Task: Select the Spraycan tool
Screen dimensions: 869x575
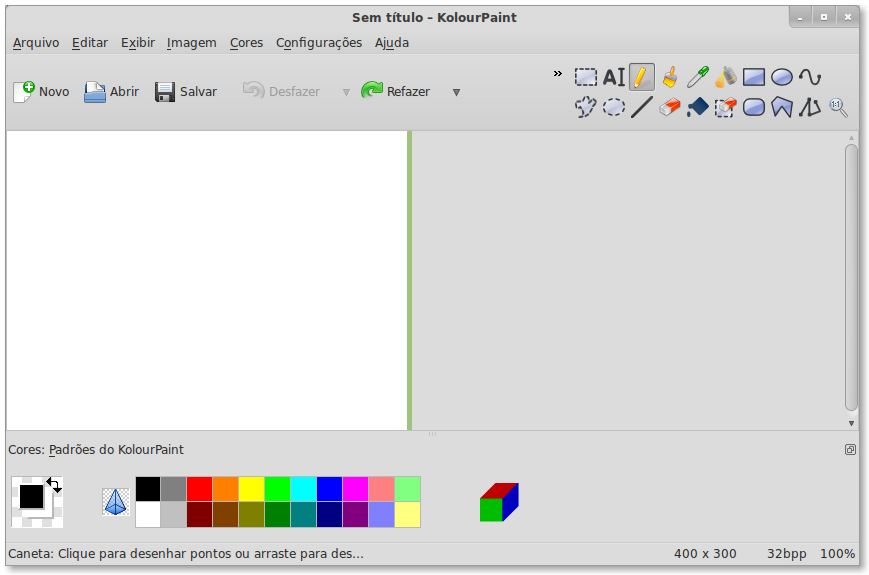Action: [725, 77]
